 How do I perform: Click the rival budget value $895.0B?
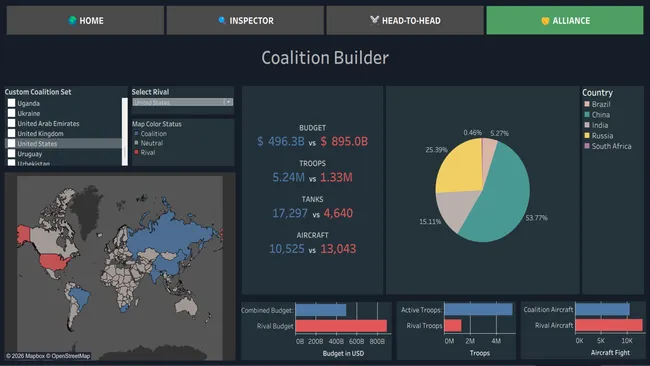344,142
